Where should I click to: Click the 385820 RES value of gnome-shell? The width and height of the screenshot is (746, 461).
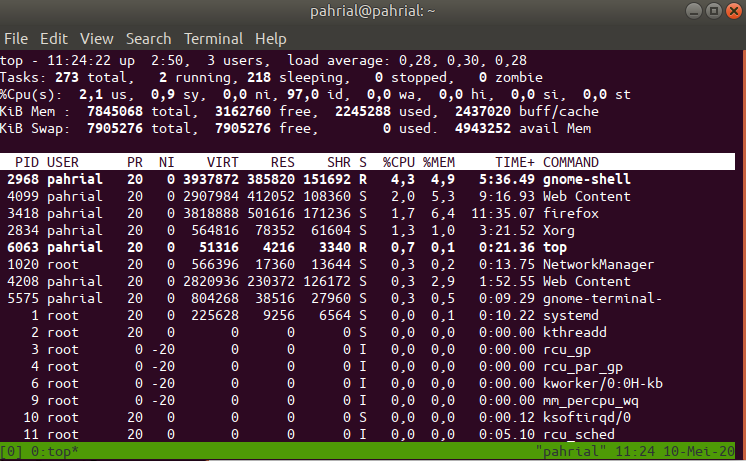(271, 179)
